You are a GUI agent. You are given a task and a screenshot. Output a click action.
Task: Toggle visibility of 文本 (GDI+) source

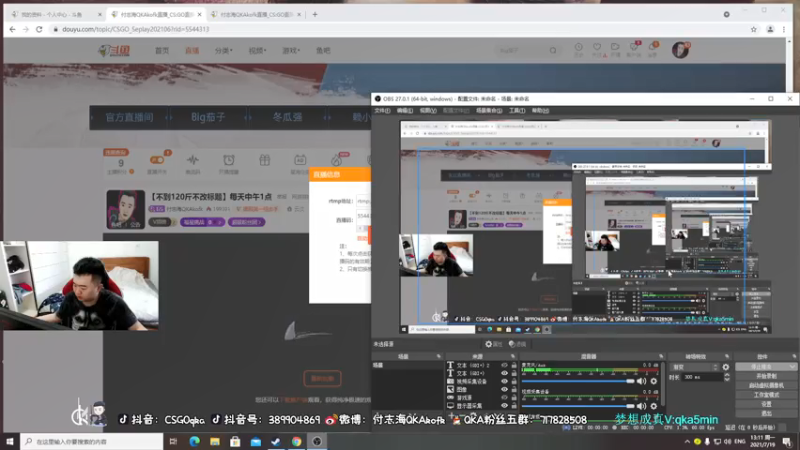click(504, 373)
